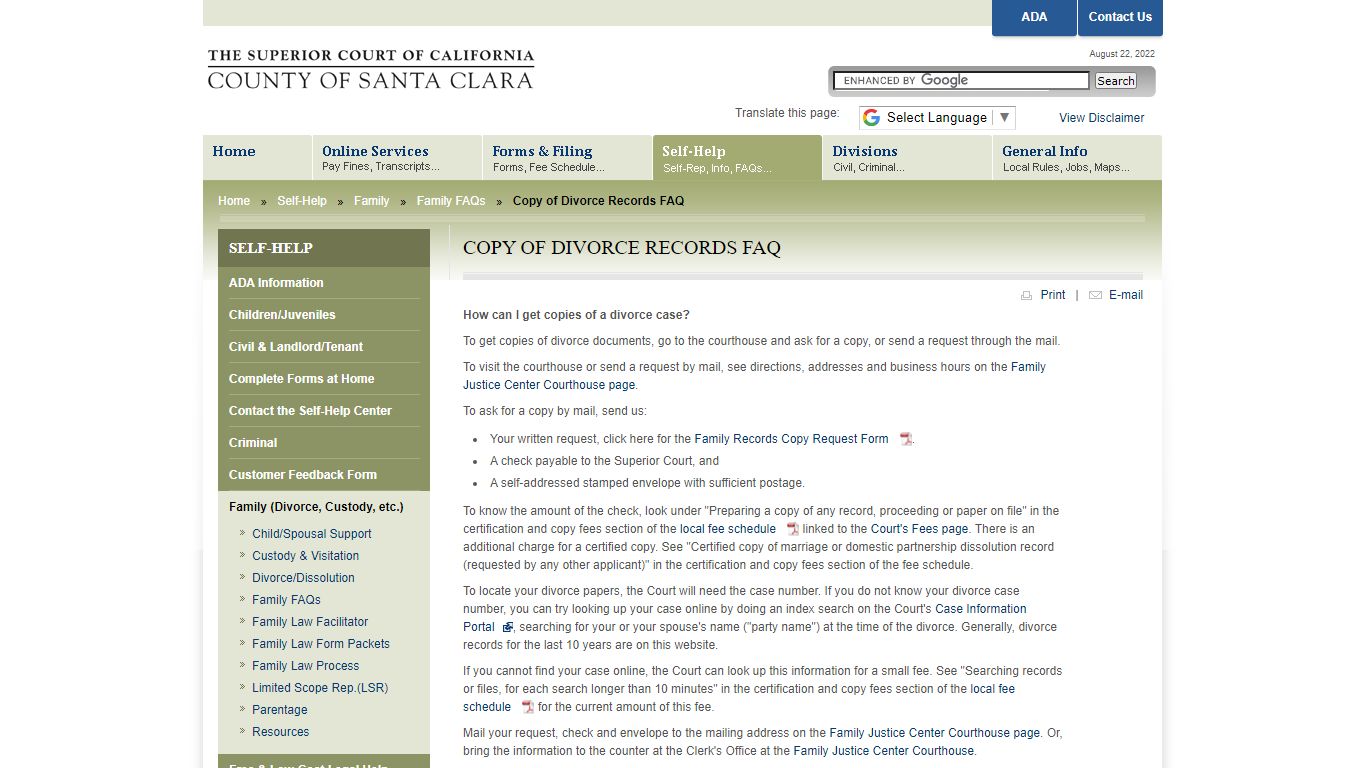1366x768 pixels.
Task: Click the printer icon beside Print
Action: coord(1026,295)
